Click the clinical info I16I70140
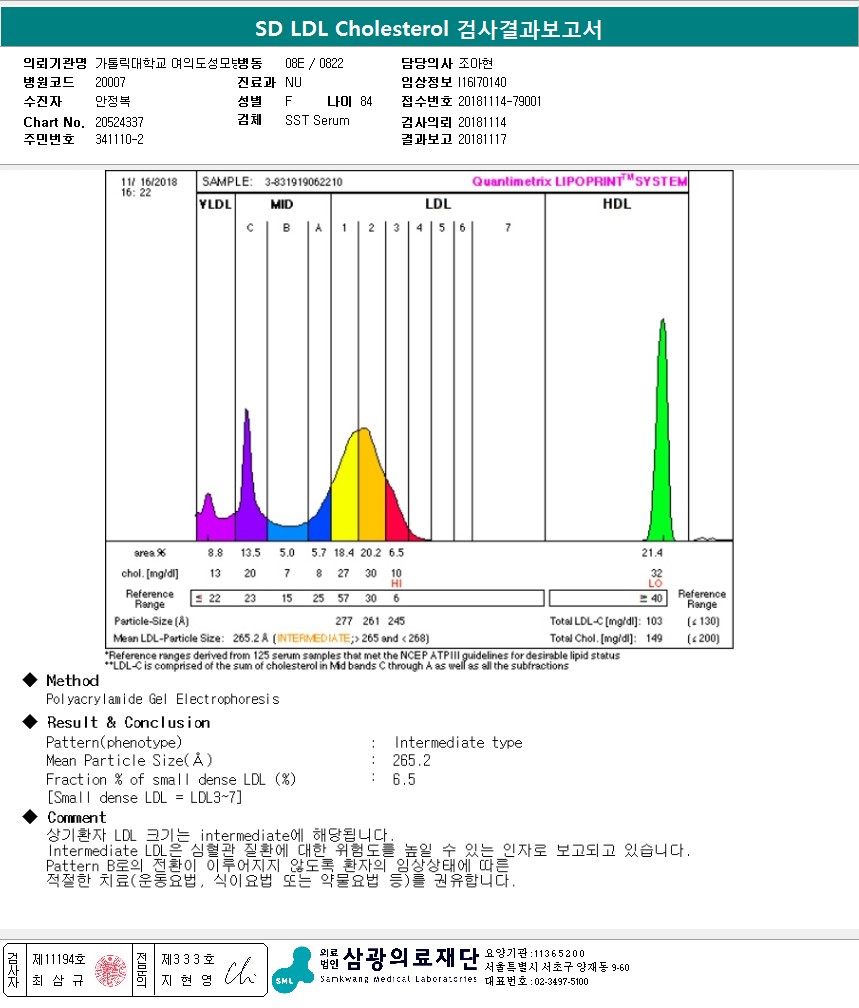The image size is (859, 1008). [x=482, y=82]
